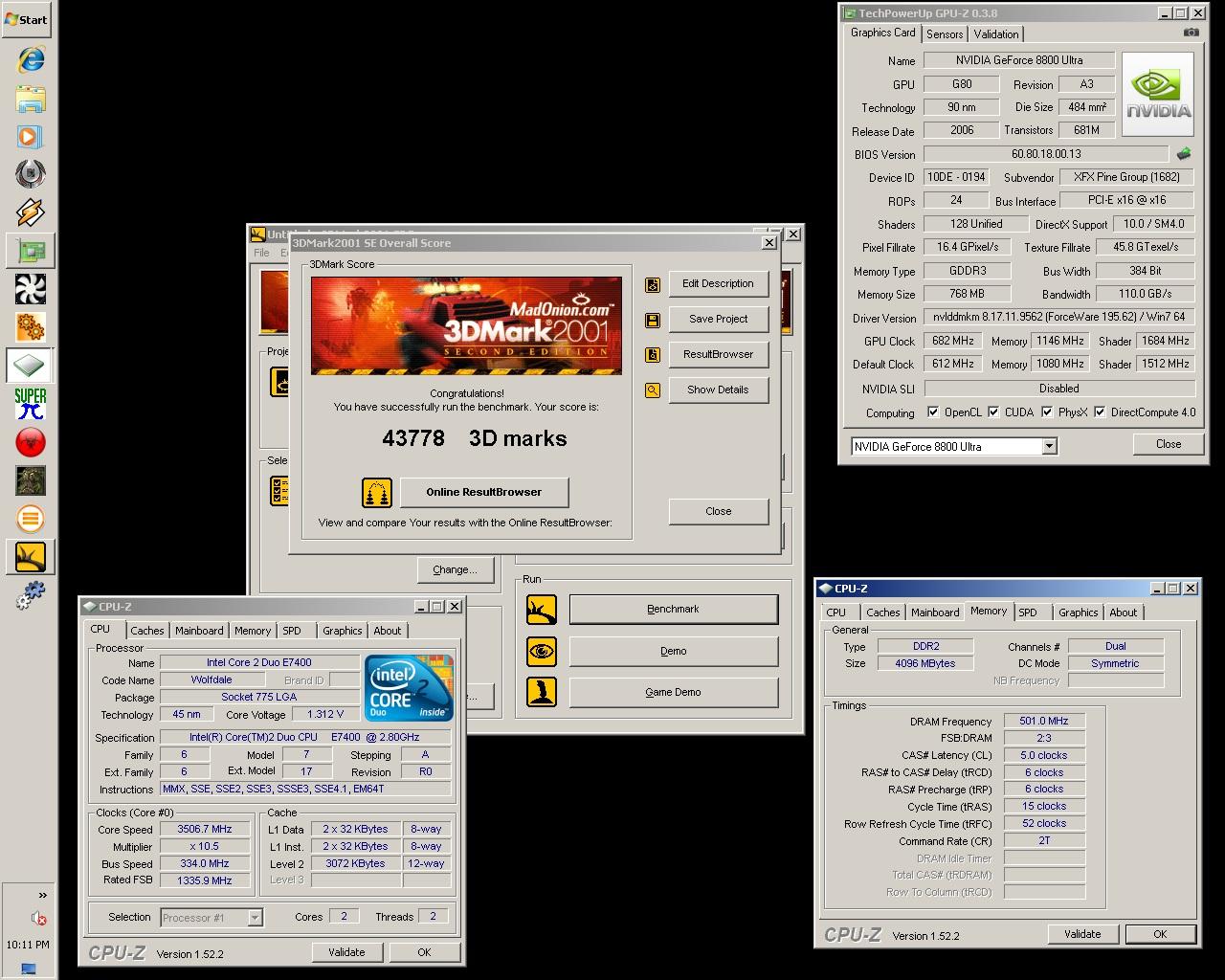Switch to Sensors tab in GPU-Z
1225x980 pixels.
pos(945,33)
